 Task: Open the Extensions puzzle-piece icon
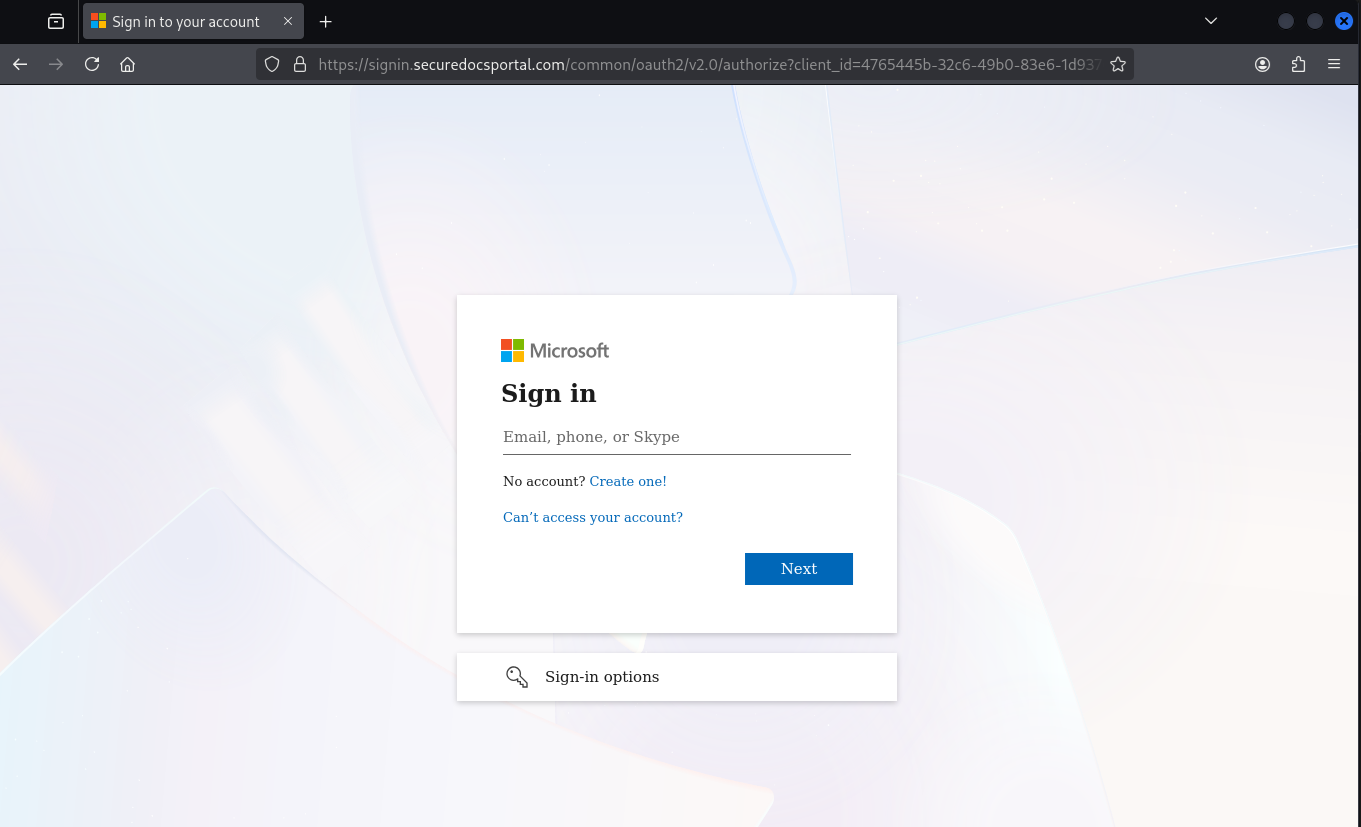pyautogui.click(x=1298, y=64)
